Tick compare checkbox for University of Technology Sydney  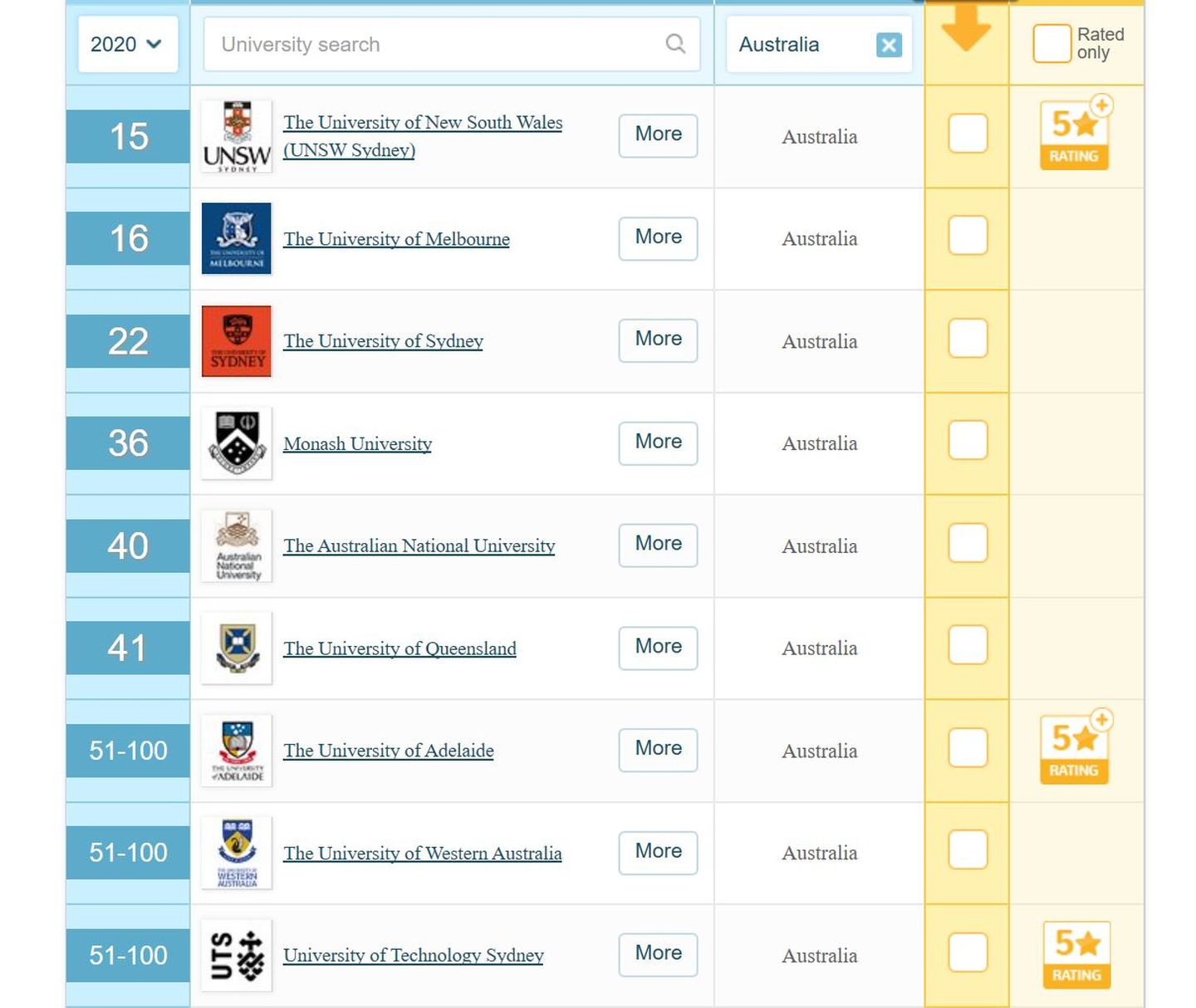point(968,952)
